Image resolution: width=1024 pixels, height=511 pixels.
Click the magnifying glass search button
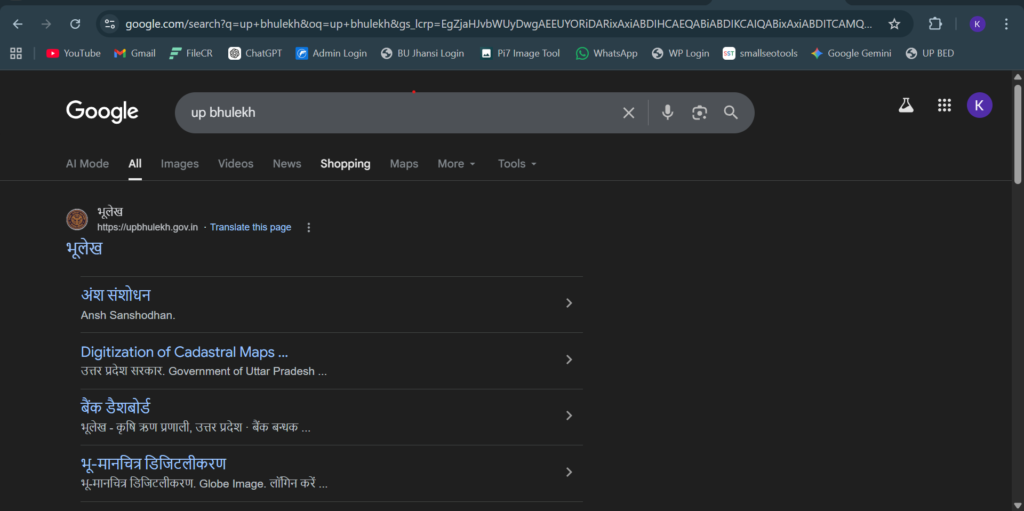(x=731, y=113)
